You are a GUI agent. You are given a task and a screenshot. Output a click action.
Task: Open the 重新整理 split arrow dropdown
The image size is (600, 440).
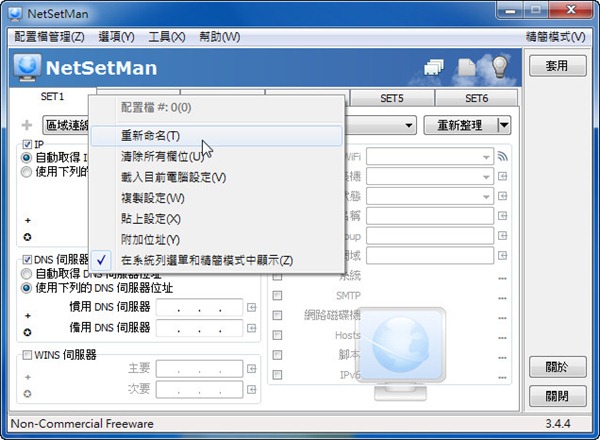click(x=504, y=125)
